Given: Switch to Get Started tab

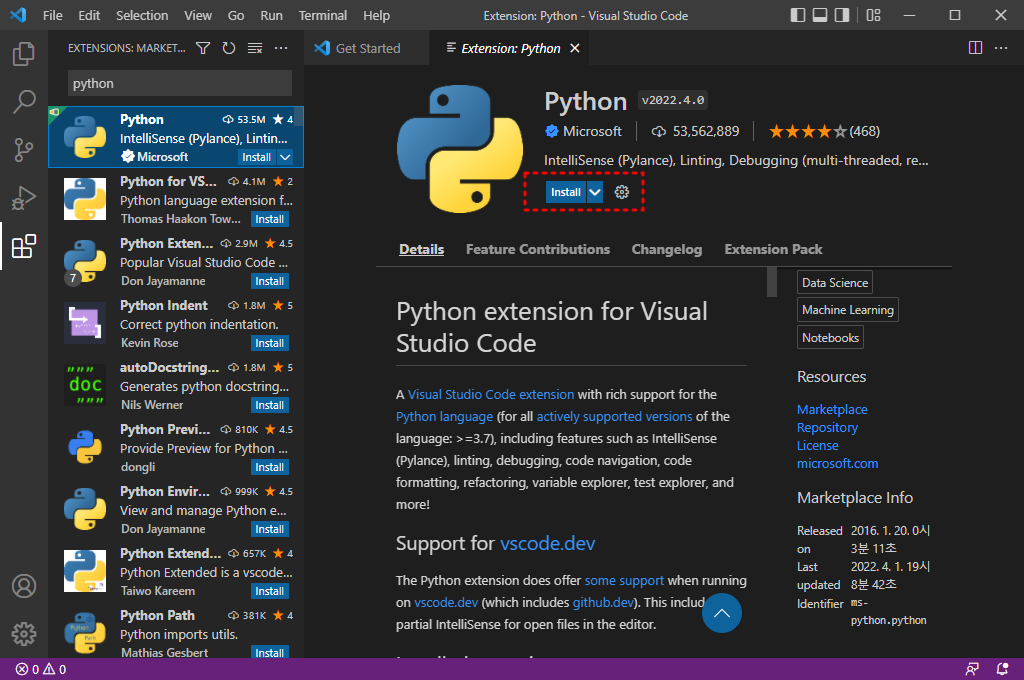Looking at the screenshot, I should [367, 48].
